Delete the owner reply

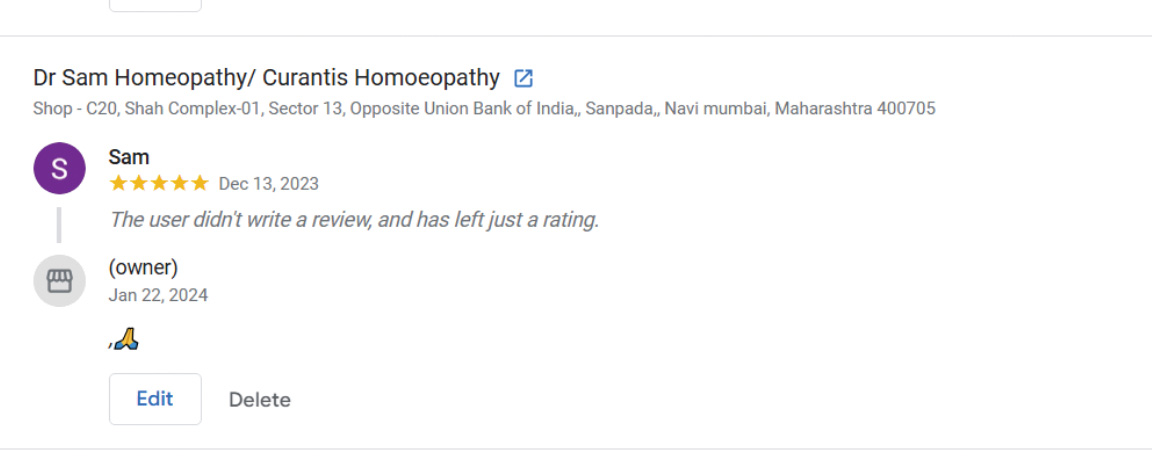click(260, 400)
